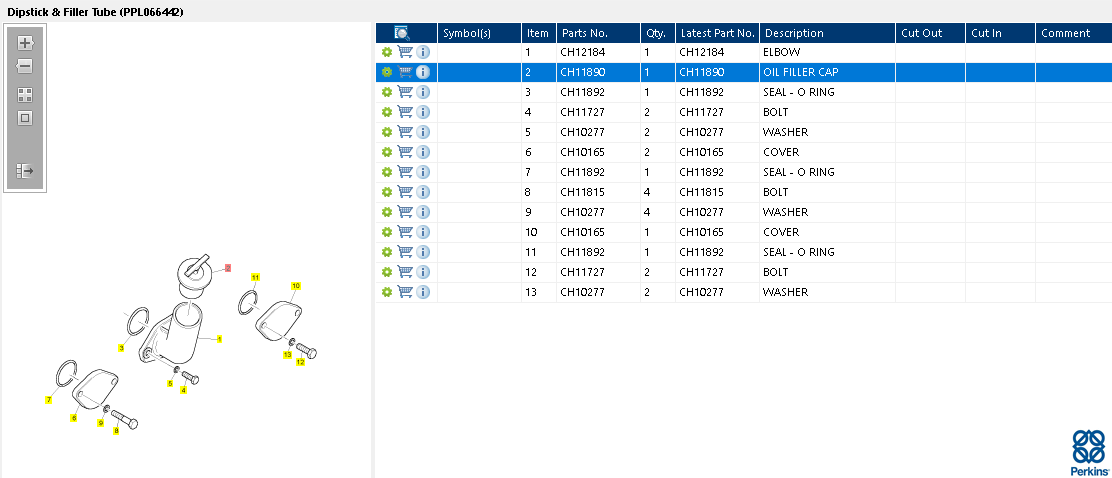Open info for item 13 WASHER

tap(423, 292)
